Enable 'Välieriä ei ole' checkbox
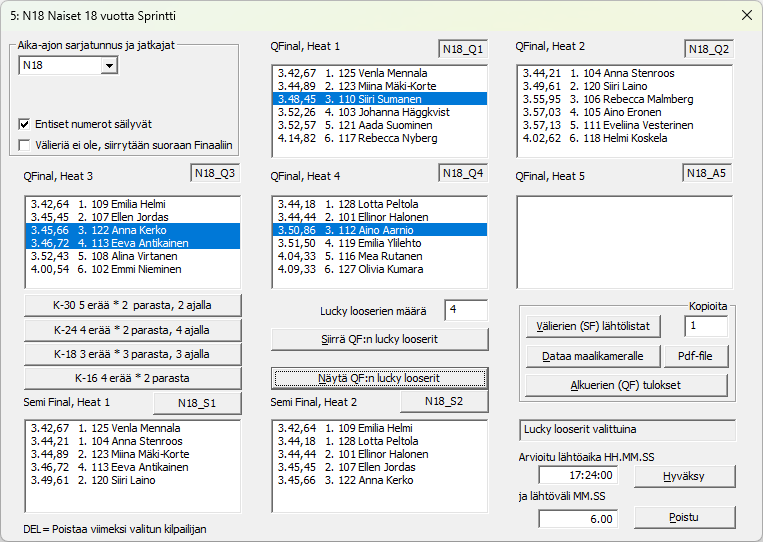Viewport: 763px width, 542px height. [25, 145]
